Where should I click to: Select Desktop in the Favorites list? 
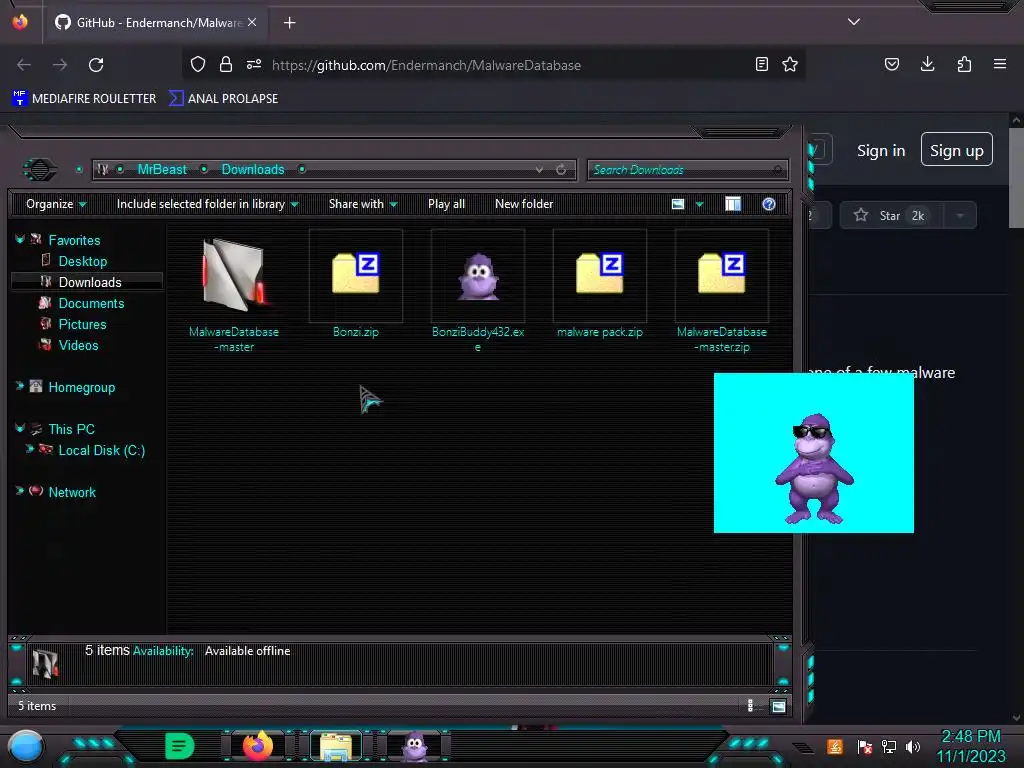coord(82,261)
